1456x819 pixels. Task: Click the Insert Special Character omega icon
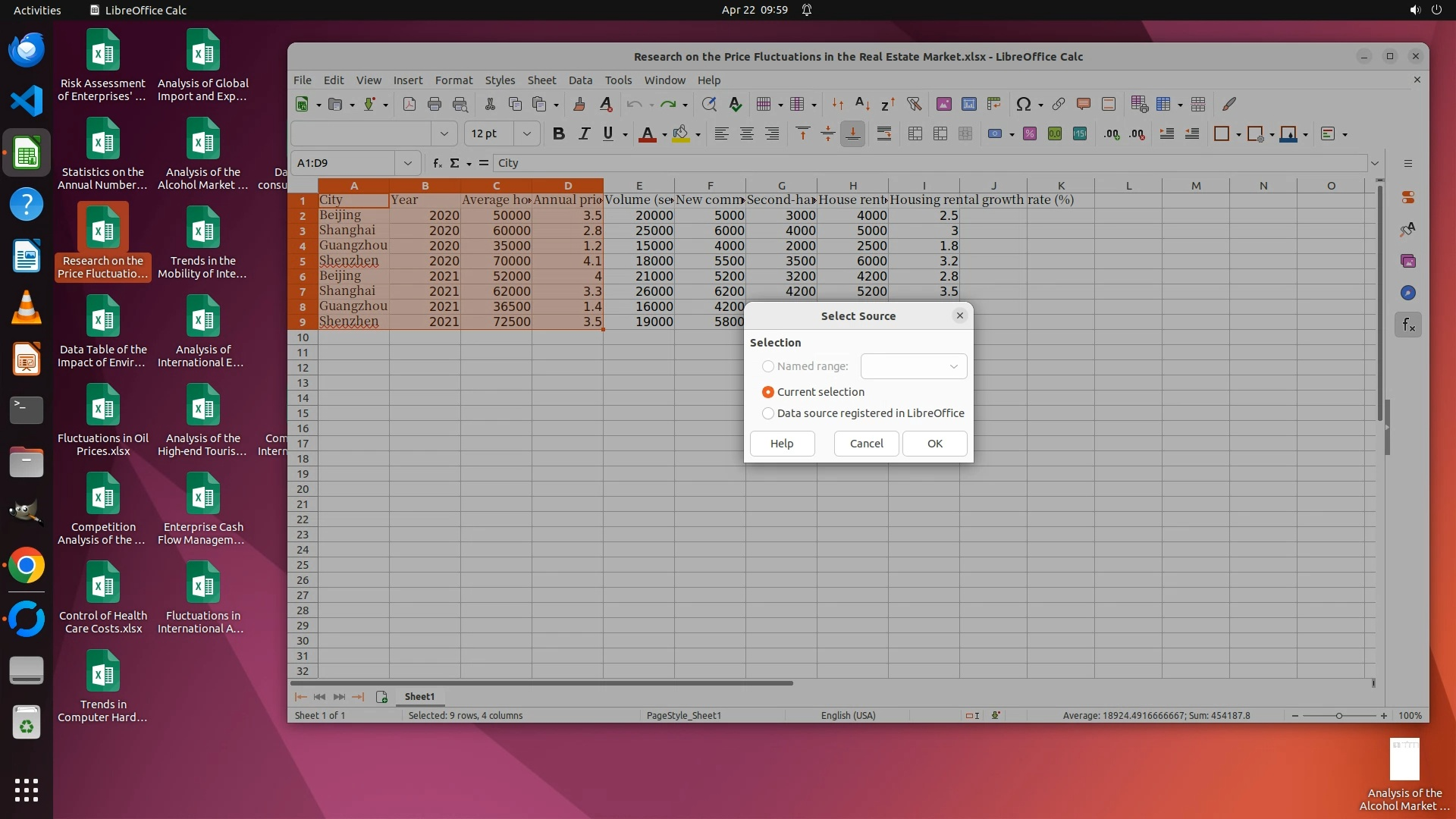click(1023, 104)
